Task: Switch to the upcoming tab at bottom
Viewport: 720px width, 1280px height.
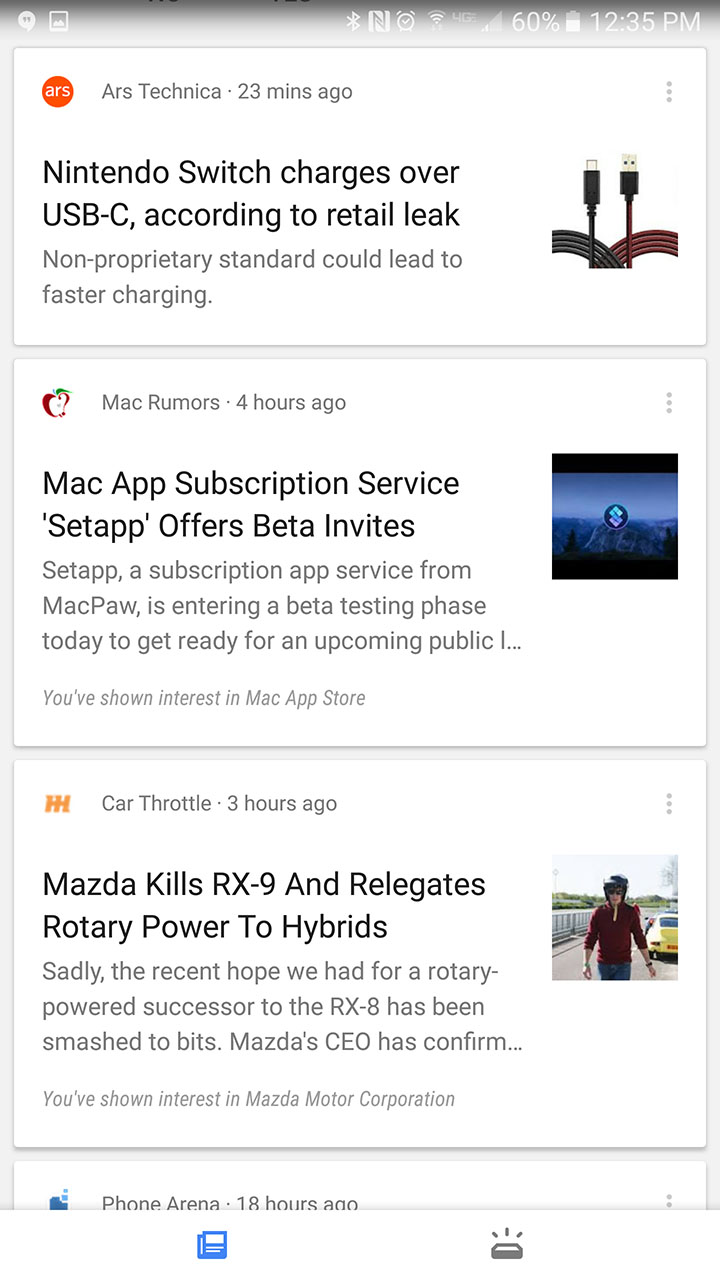Action: click(507, 1245)
